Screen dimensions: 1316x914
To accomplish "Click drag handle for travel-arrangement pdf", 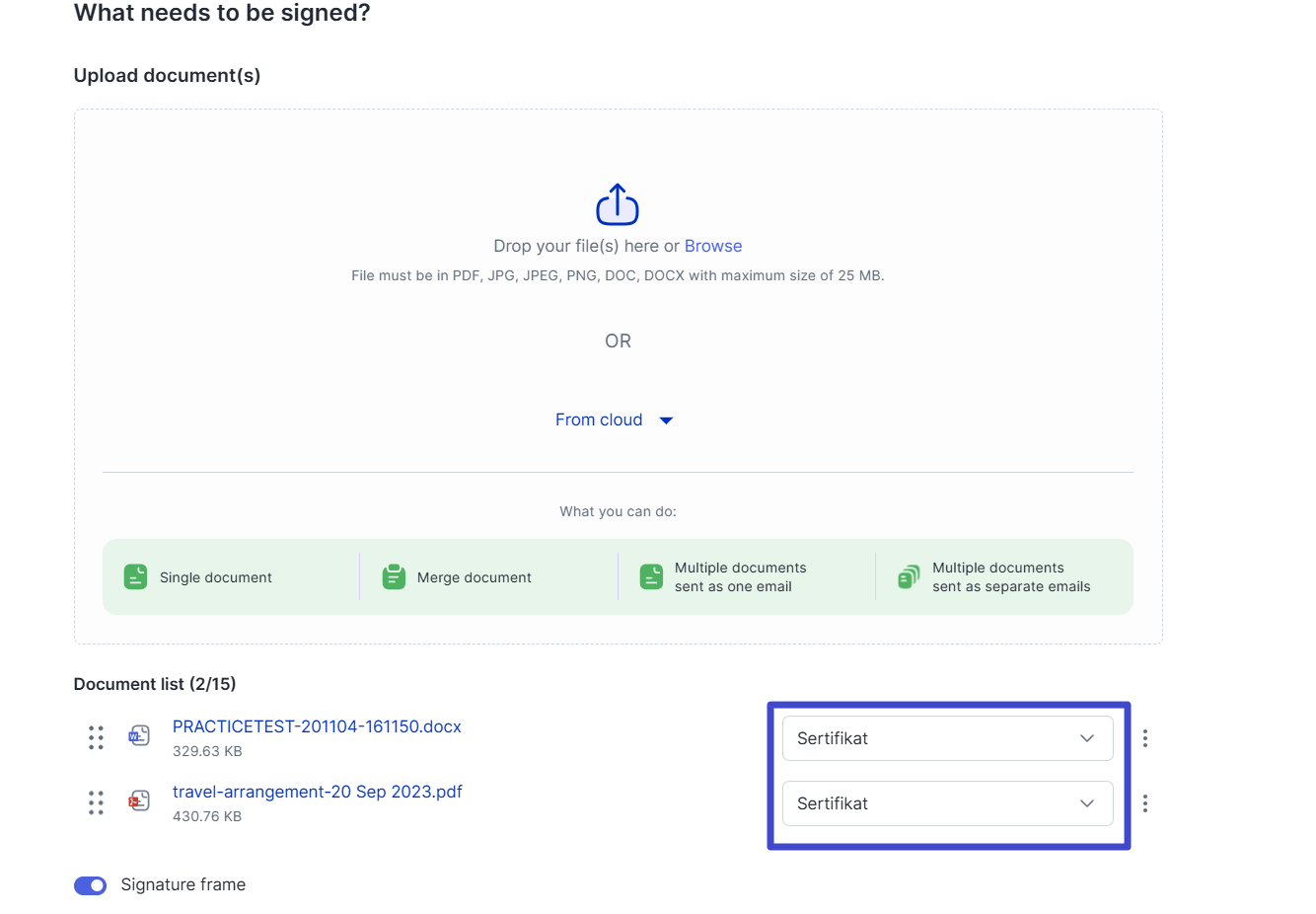I will tap(96, 802).
